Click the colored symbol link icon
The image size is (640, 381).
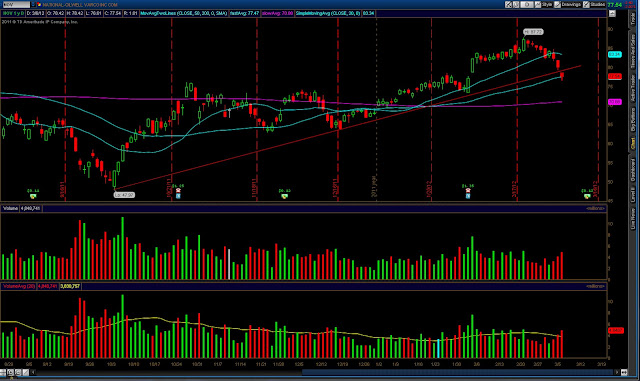pos(39,4)
